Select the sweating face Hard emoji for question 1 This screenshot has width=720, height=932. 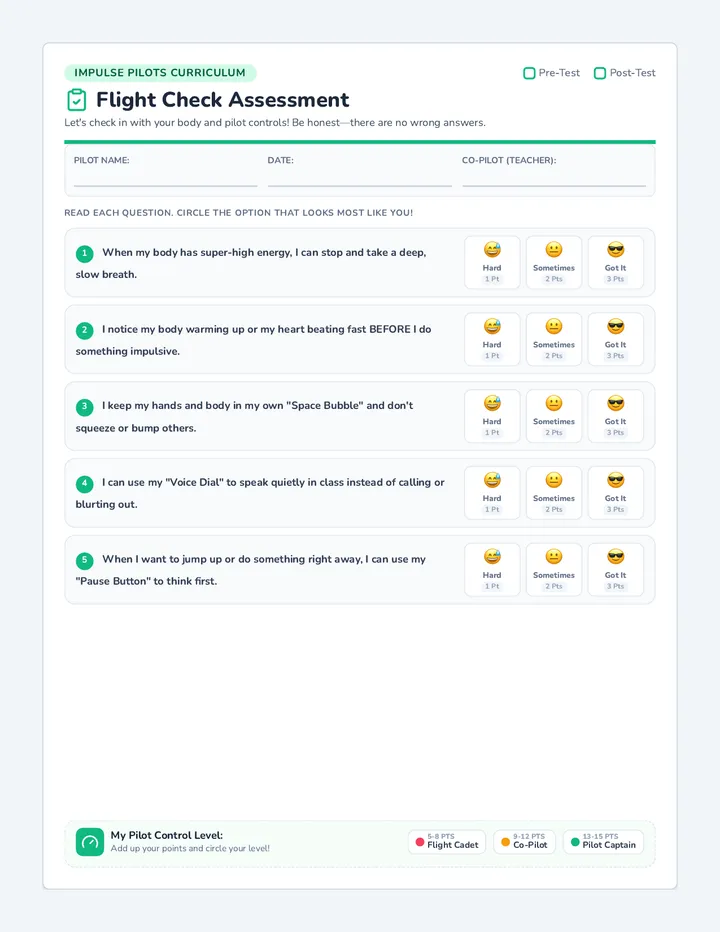pos(492,250)
